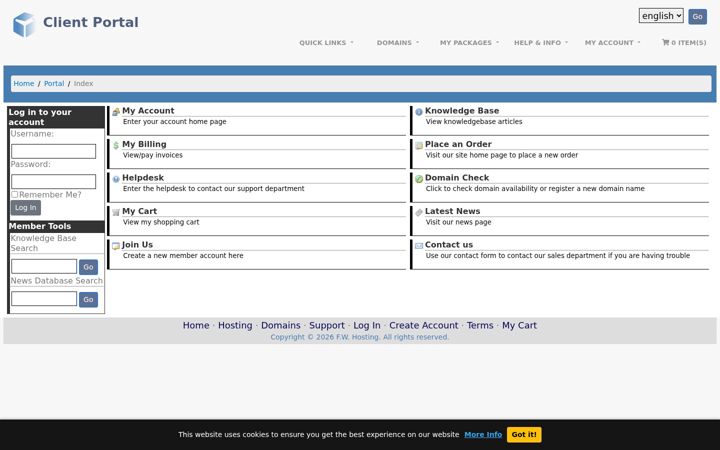
Task: Click the footer Support link
Action: 326,326
